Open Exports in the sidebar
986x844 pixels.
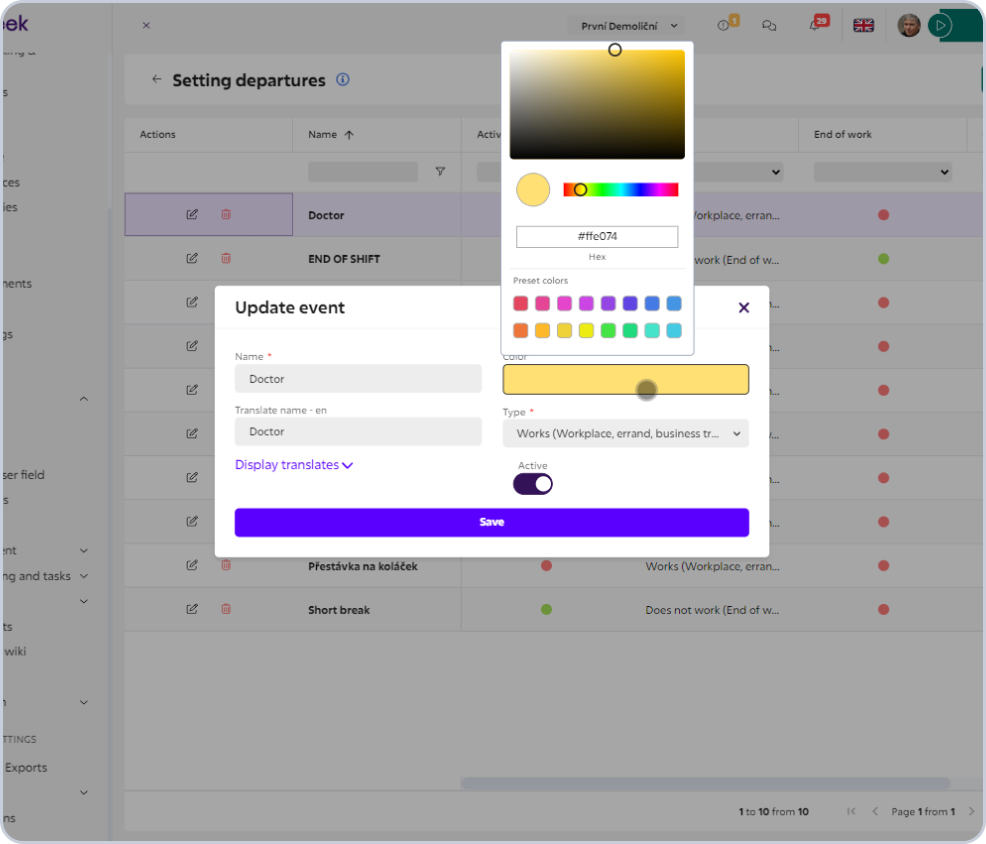(26, 767)
